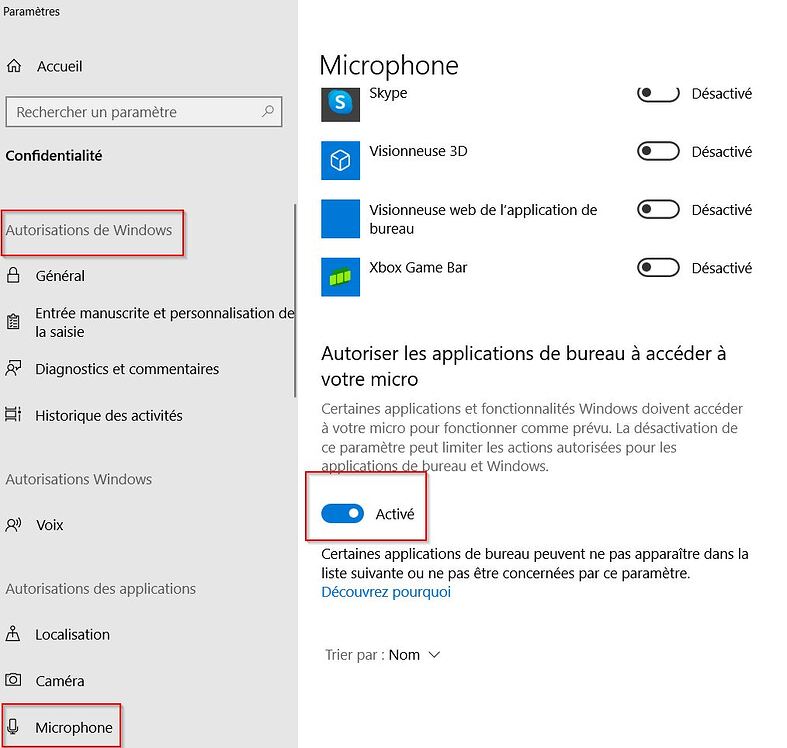This screenshot has width=787, height=748.
Task: Click the Skype app icon
Action: (340, 104)
